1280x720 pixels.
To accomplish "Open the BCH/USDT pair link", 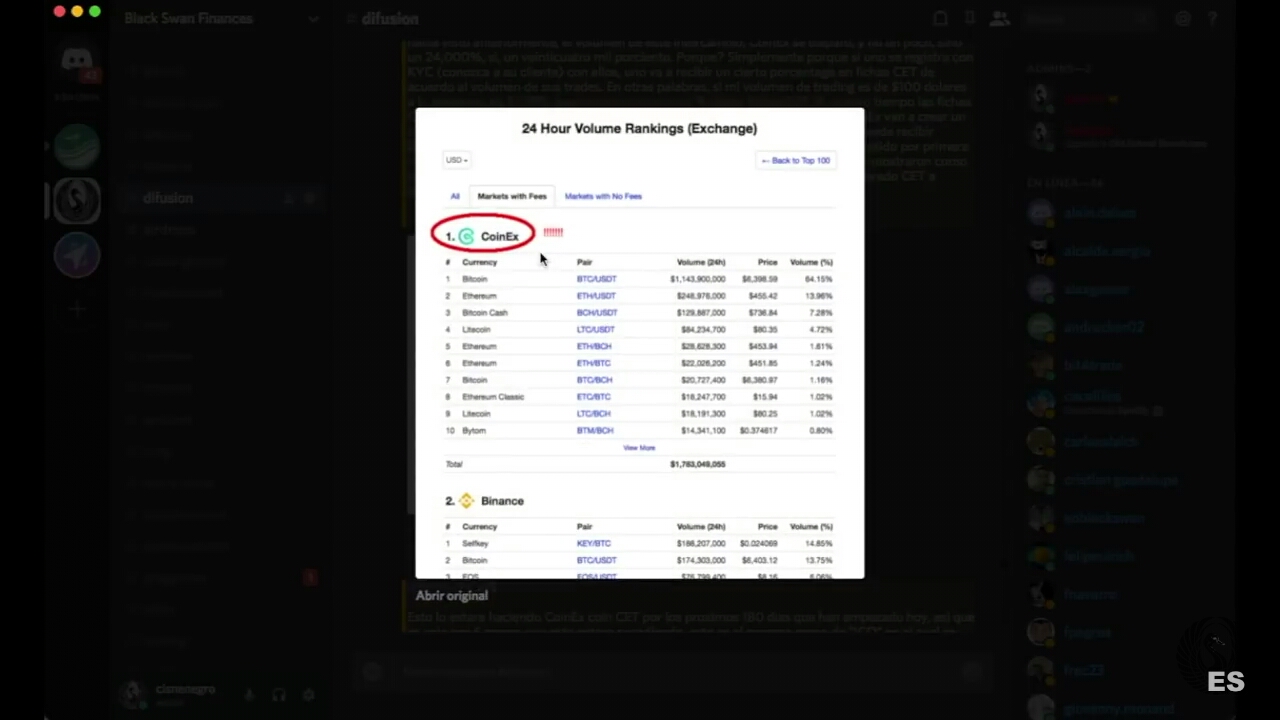I will coord(597,313).
